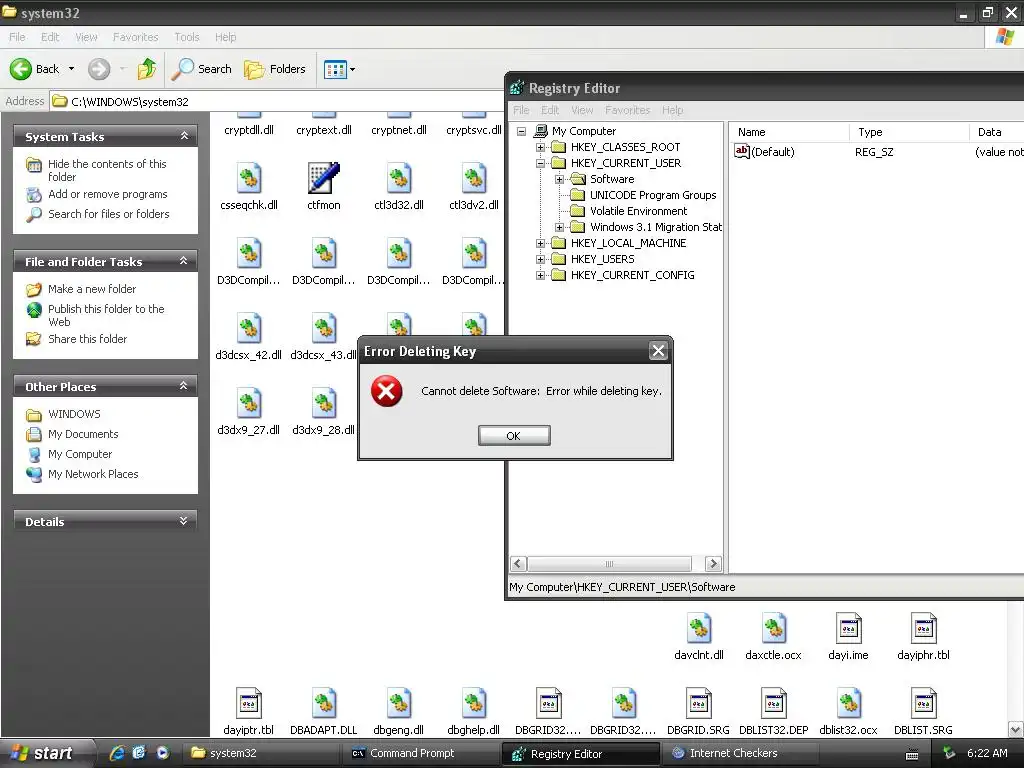Open Search in Explorer toolbar
Viewport: 1024px width, 768px height.
click(x=202, y=69)
